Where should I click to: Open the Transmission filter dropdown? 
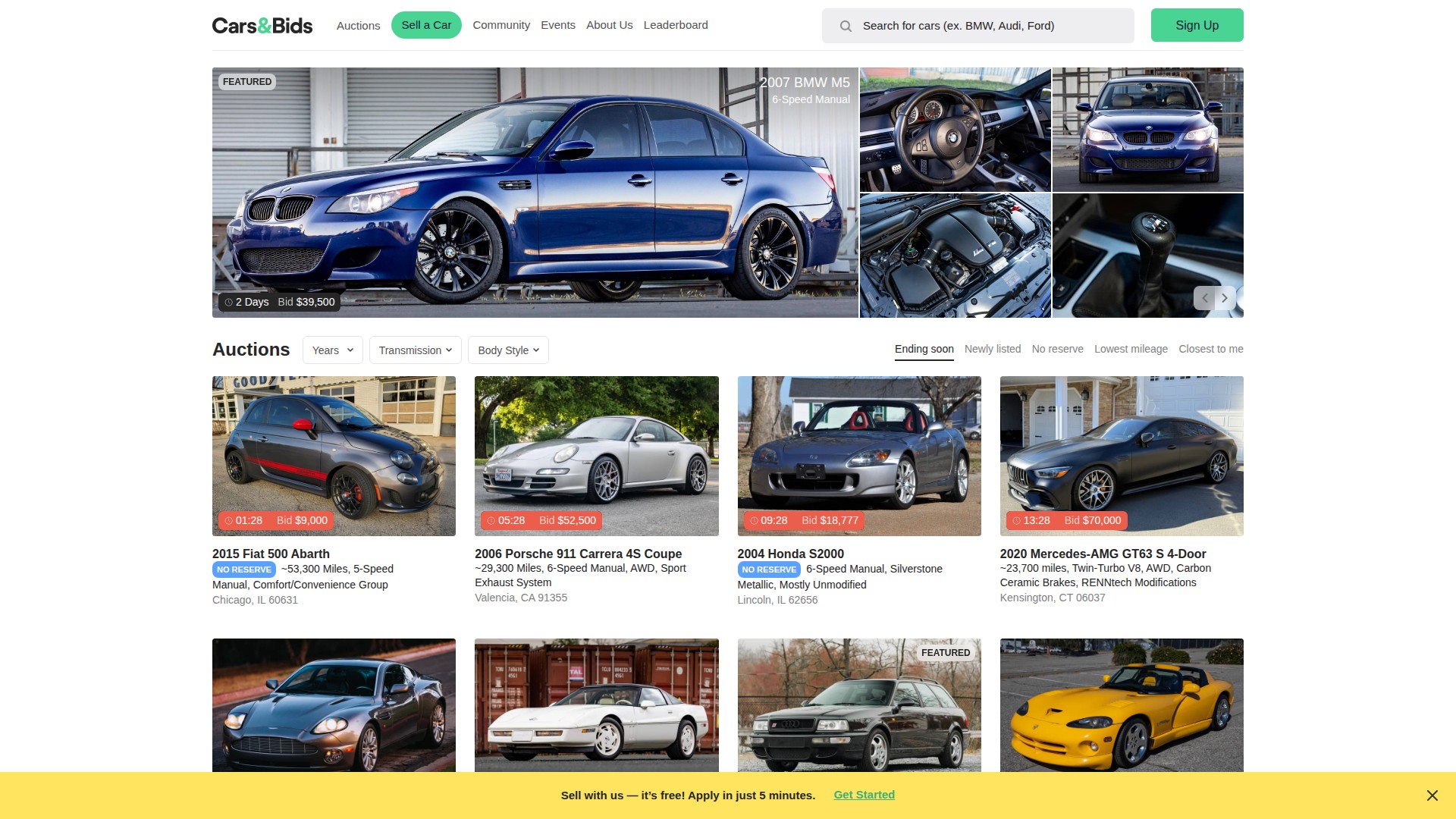pos(415,350)
